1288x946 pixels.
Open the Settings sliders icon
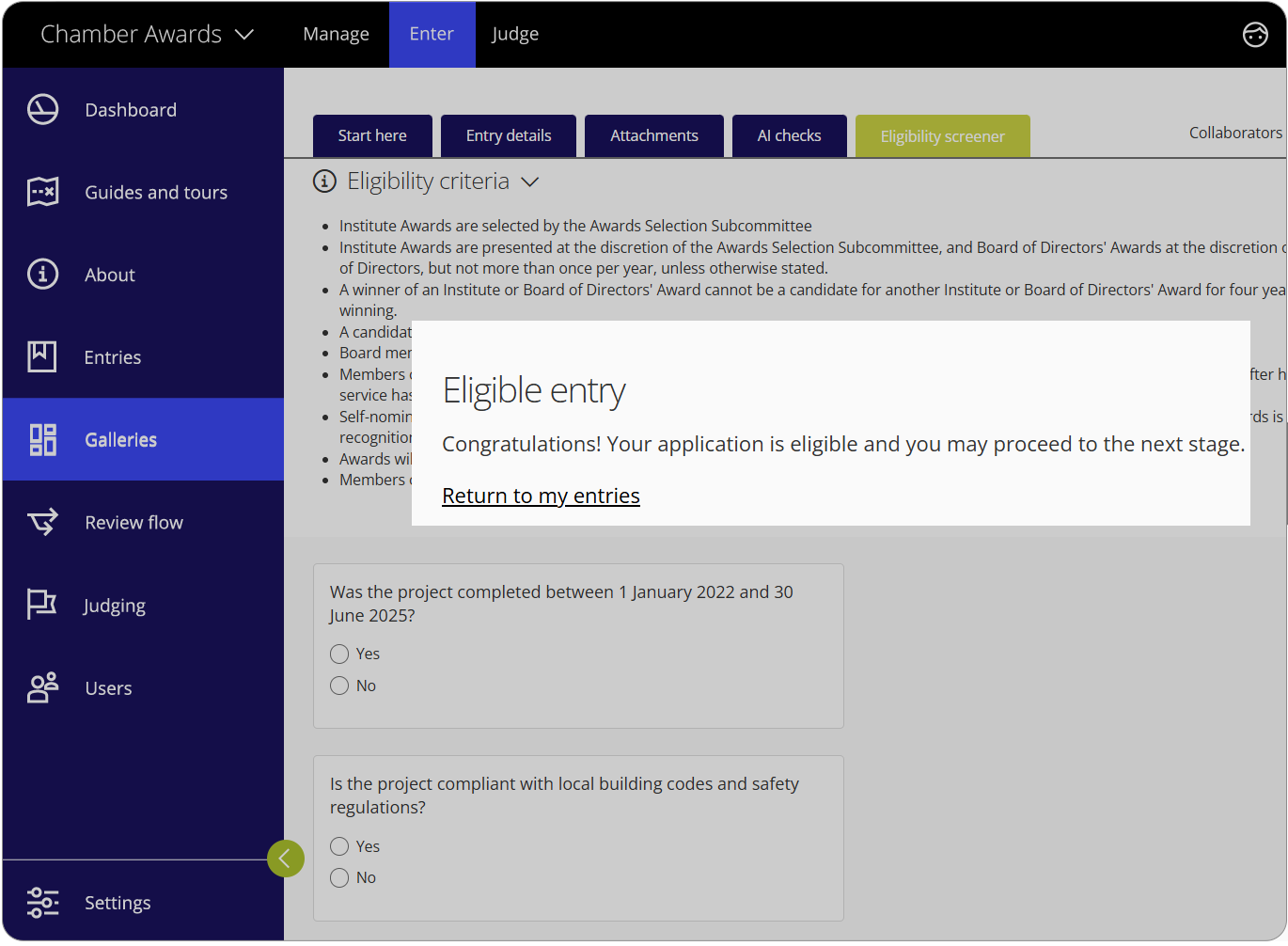coord(42,902)
